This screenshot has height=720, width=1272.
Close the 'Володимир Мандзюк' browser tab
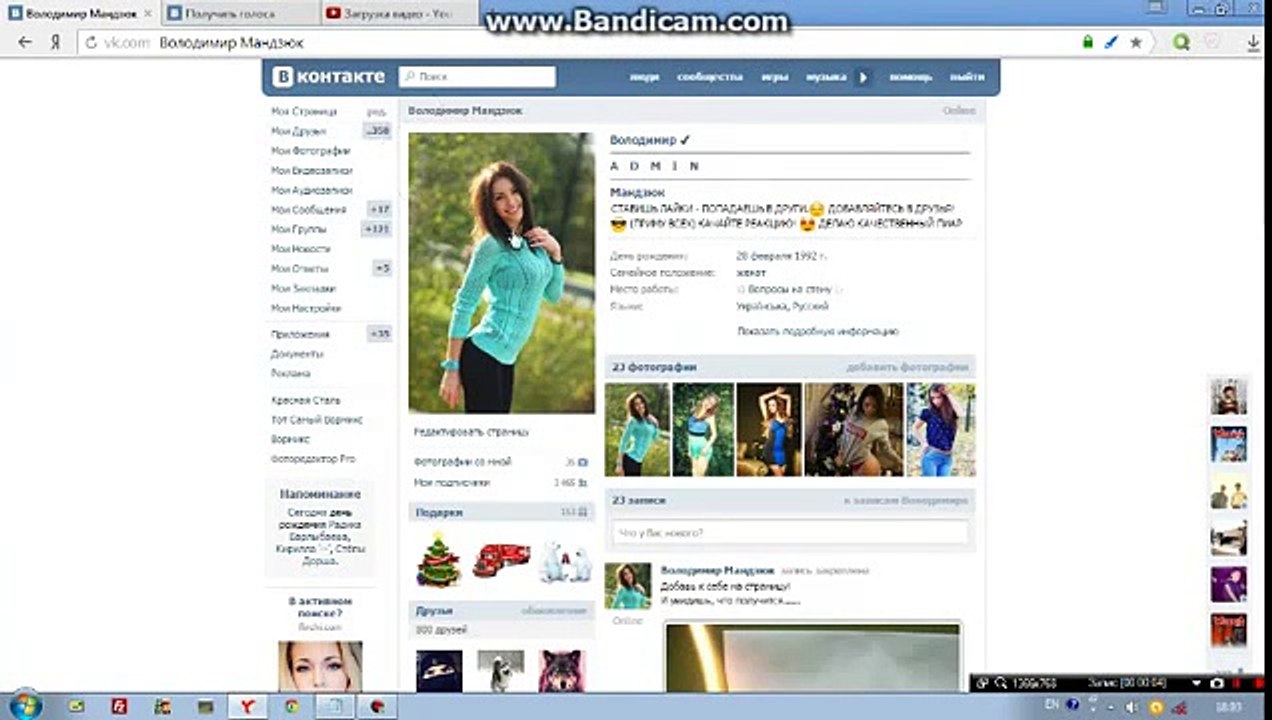(x=148, y=13)
